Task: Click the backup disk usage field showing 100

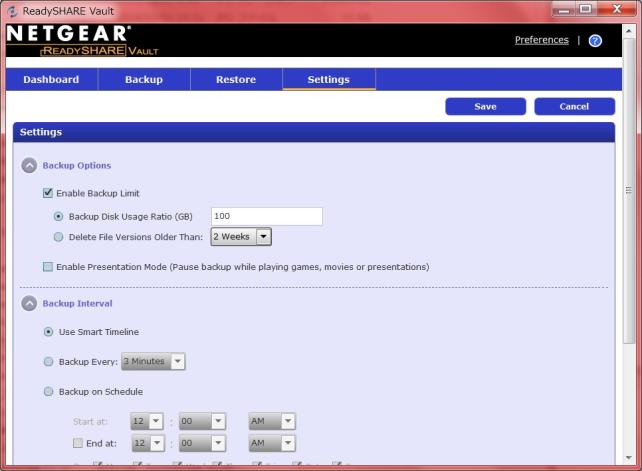Action: coord(267,216)
